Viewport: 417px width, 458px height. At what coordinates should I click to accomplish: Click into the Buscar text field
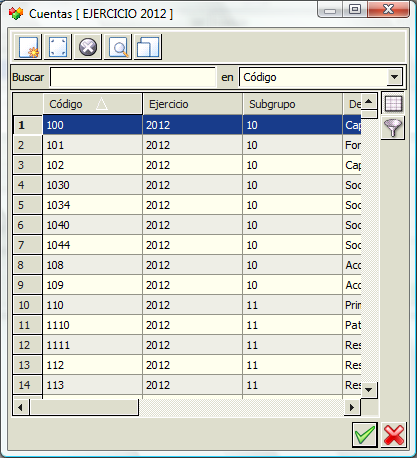point(133,77)
